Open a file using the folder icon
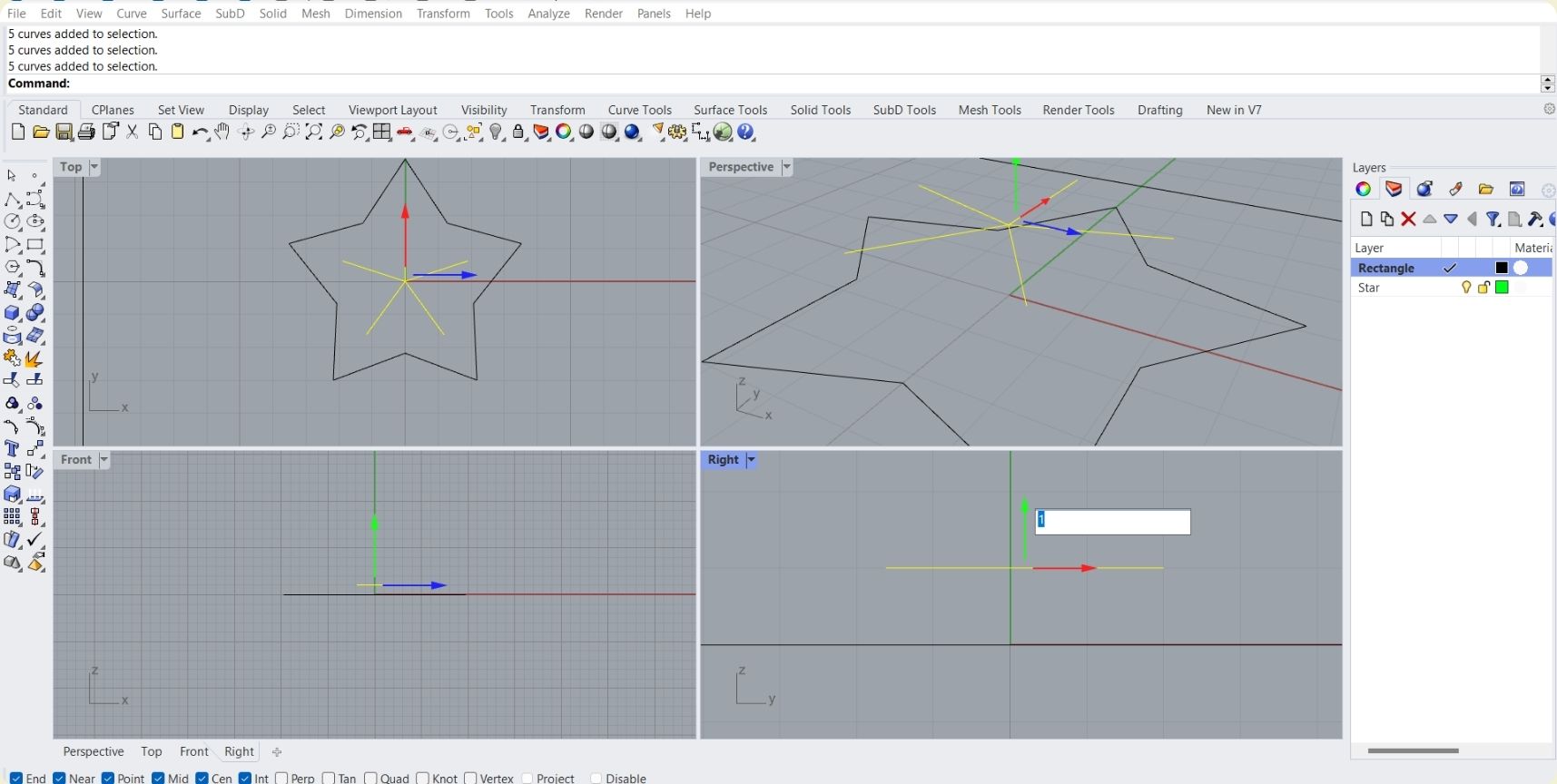 41,132
